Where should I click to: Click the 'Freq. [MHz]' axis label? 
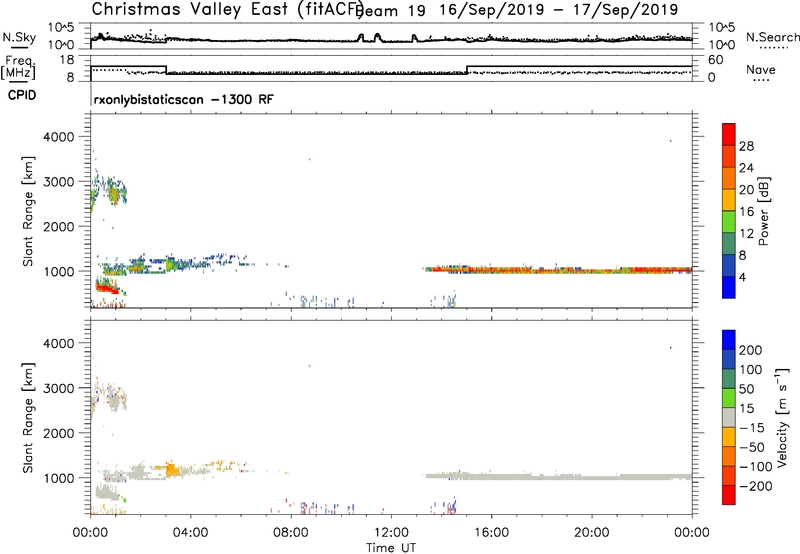click(18, 67)
